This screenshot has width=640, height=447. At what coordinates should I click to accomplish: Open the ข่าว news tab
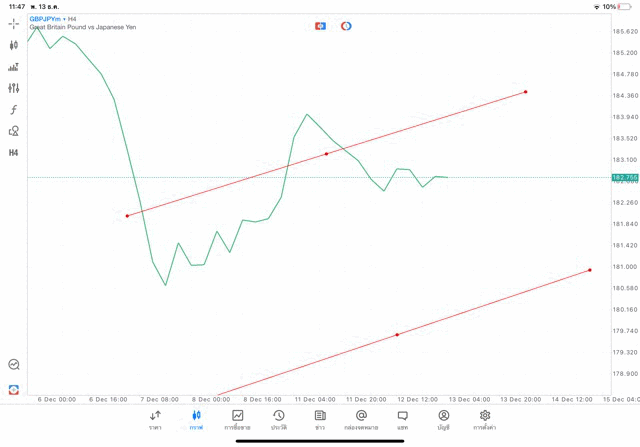click(320, 420)
